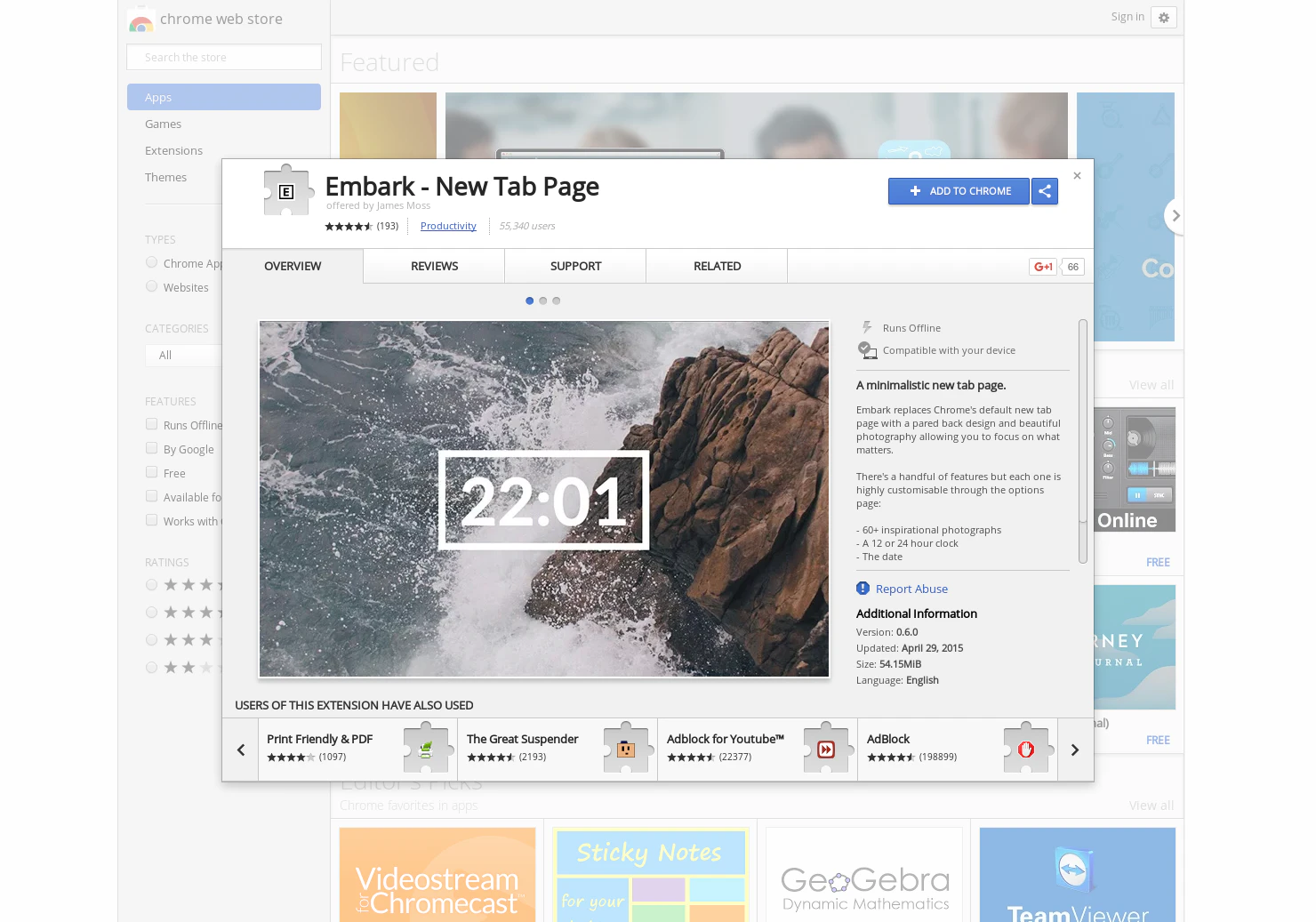Click the Report Abuse link

pos(911,589)
